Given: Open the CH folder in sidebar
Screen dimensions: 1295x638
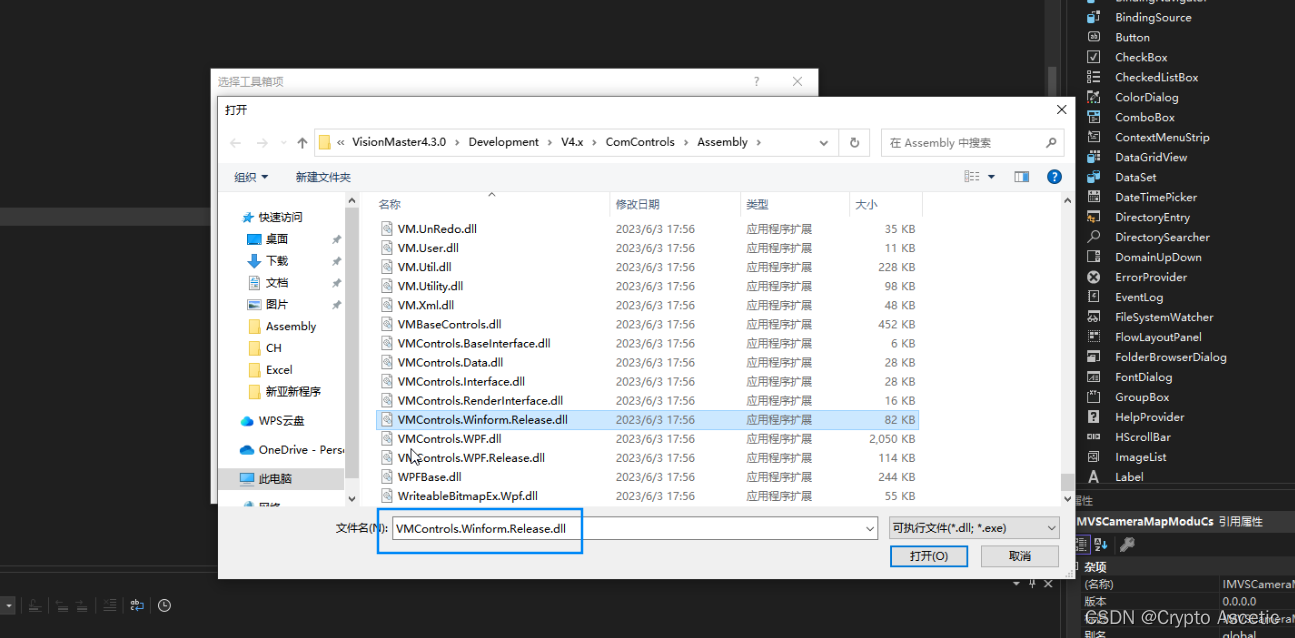Looking at the screenshot, I should click(x=264, y=348).
